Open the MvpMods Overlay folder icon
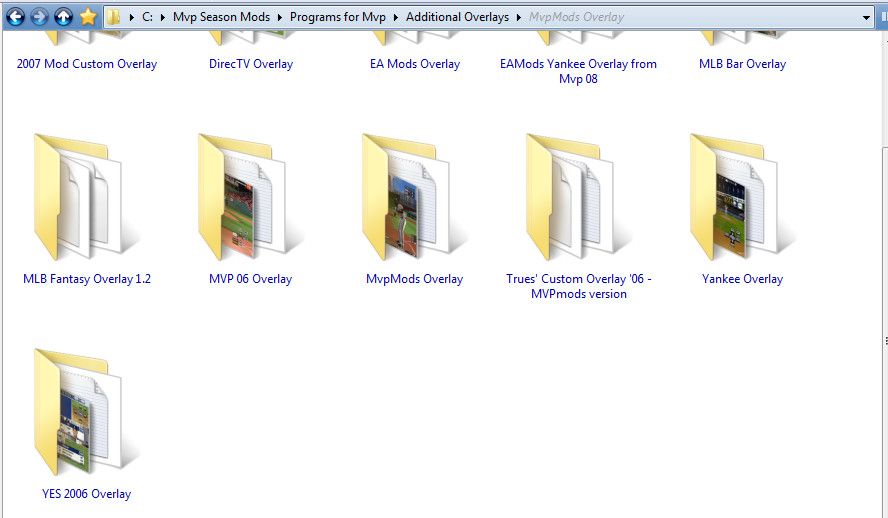 (415, 198)
